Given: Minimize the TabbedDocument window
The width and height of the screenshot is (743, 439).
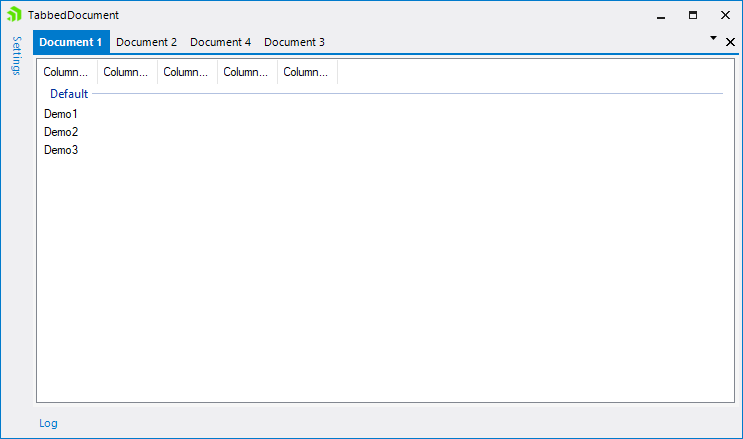Looking at the screenshot, I should tap(661, 15).
